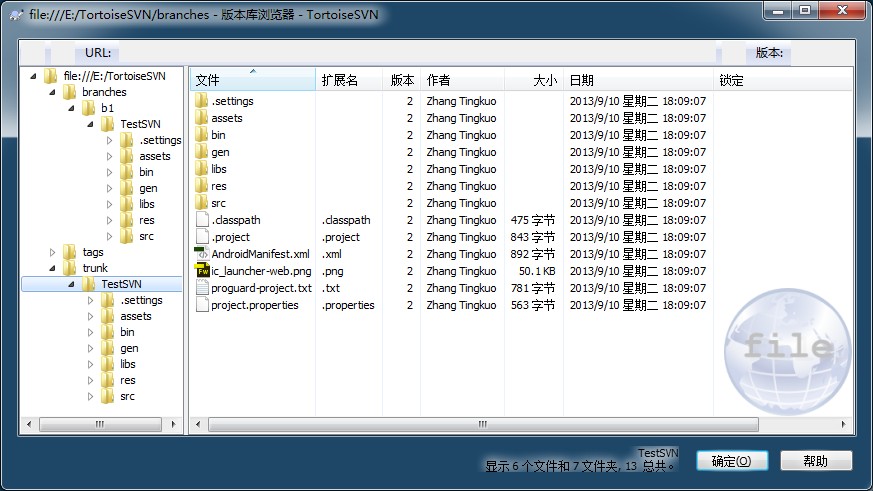The image size is (873, 491).
Task: Click the libs folder icon in file list
Action: [201, 169]
